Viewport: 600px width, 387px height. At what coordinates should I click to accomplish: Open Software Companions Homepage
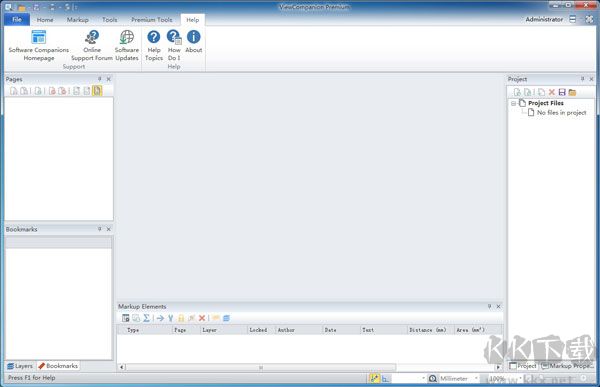pos(39,45)
